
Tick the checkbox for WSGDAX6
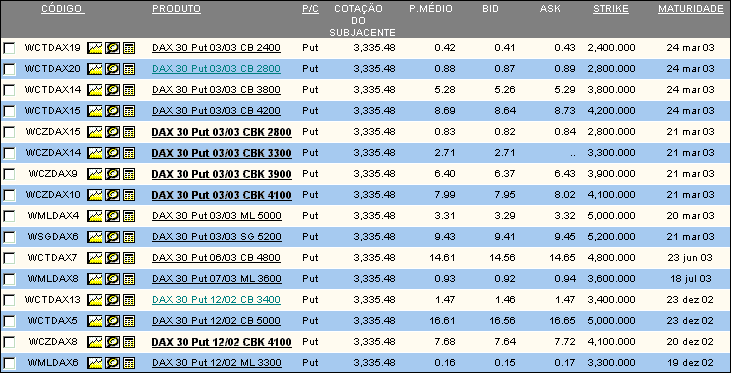[x=9, y=237]
